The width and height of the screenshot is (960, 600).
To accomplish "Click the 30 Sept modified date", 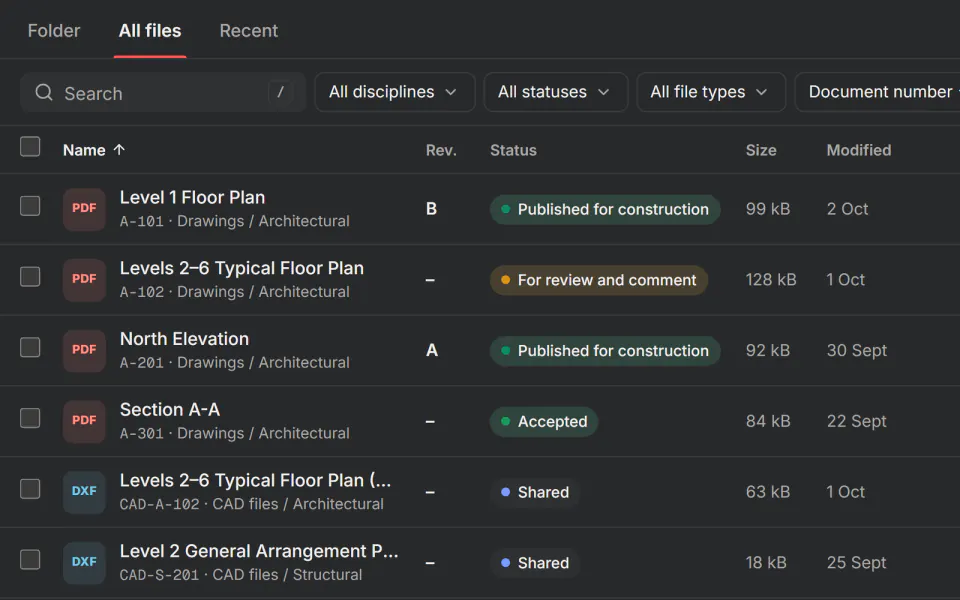I will [857, 350].
